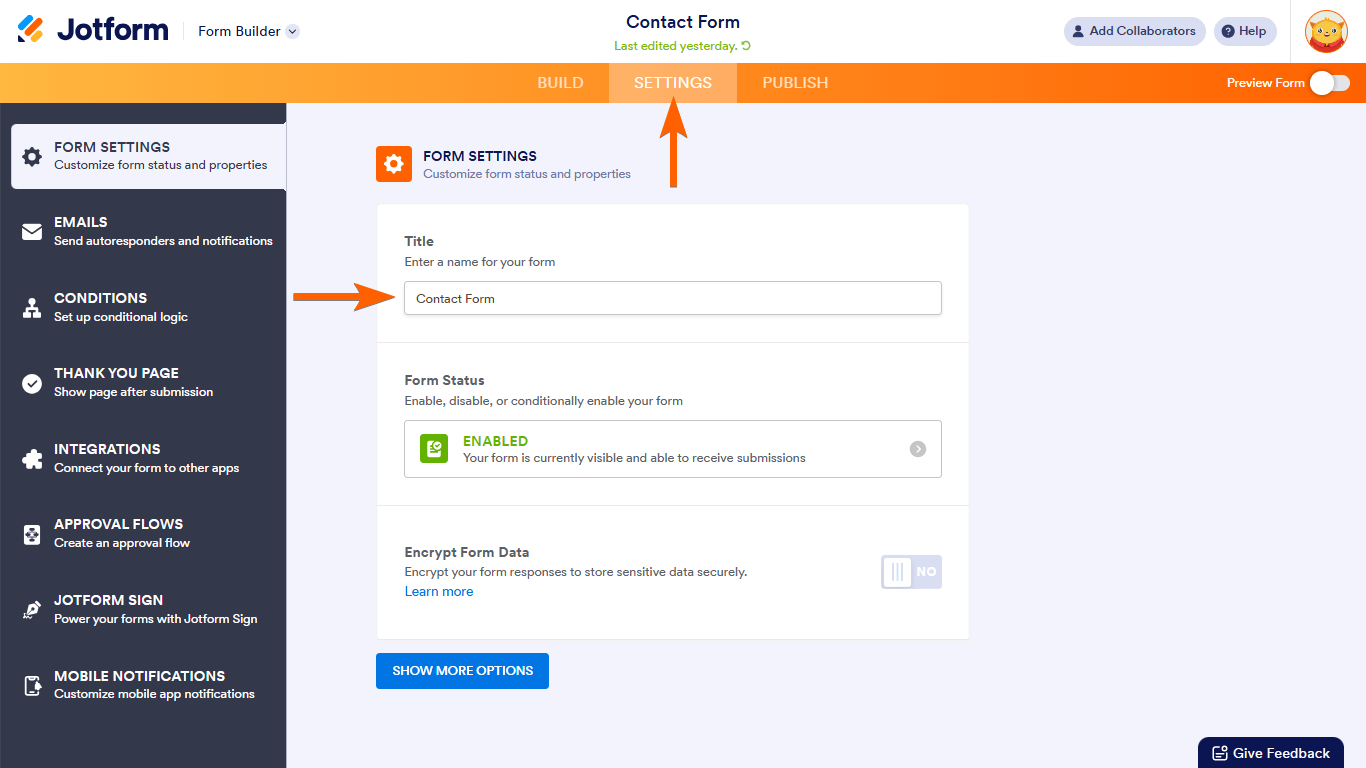The width and height of the screenshot is (1366, 768).
Task: Click the Form Settings gear icon in sidebar
Action: coord(32,156)
